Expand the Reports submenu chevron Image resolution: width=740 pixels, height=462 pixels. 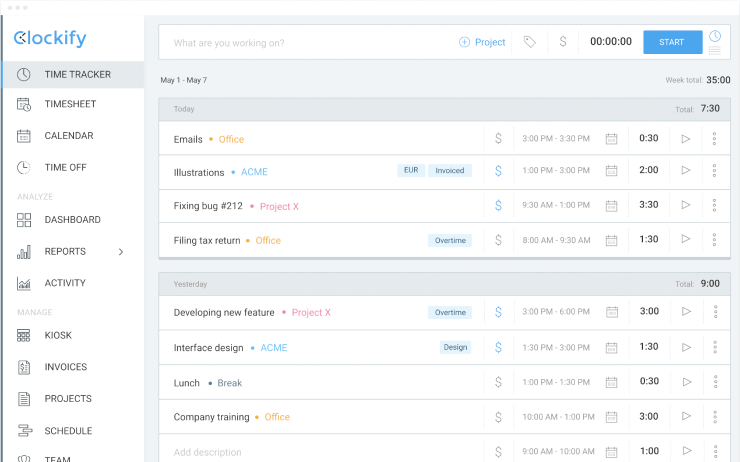pos(121,252)
